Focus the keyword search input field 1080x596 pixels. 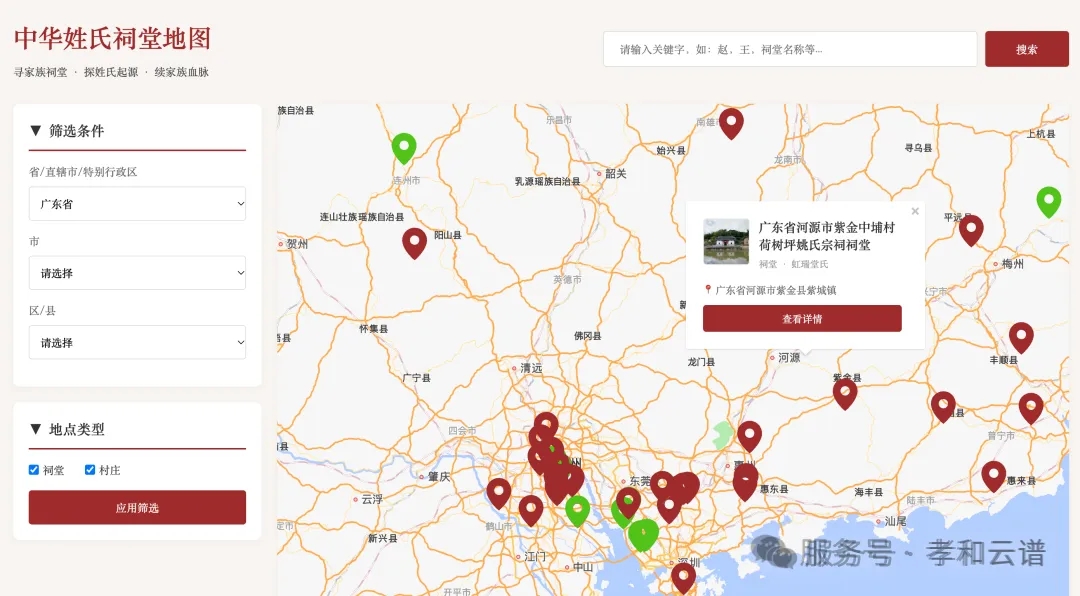pos(790,49)
